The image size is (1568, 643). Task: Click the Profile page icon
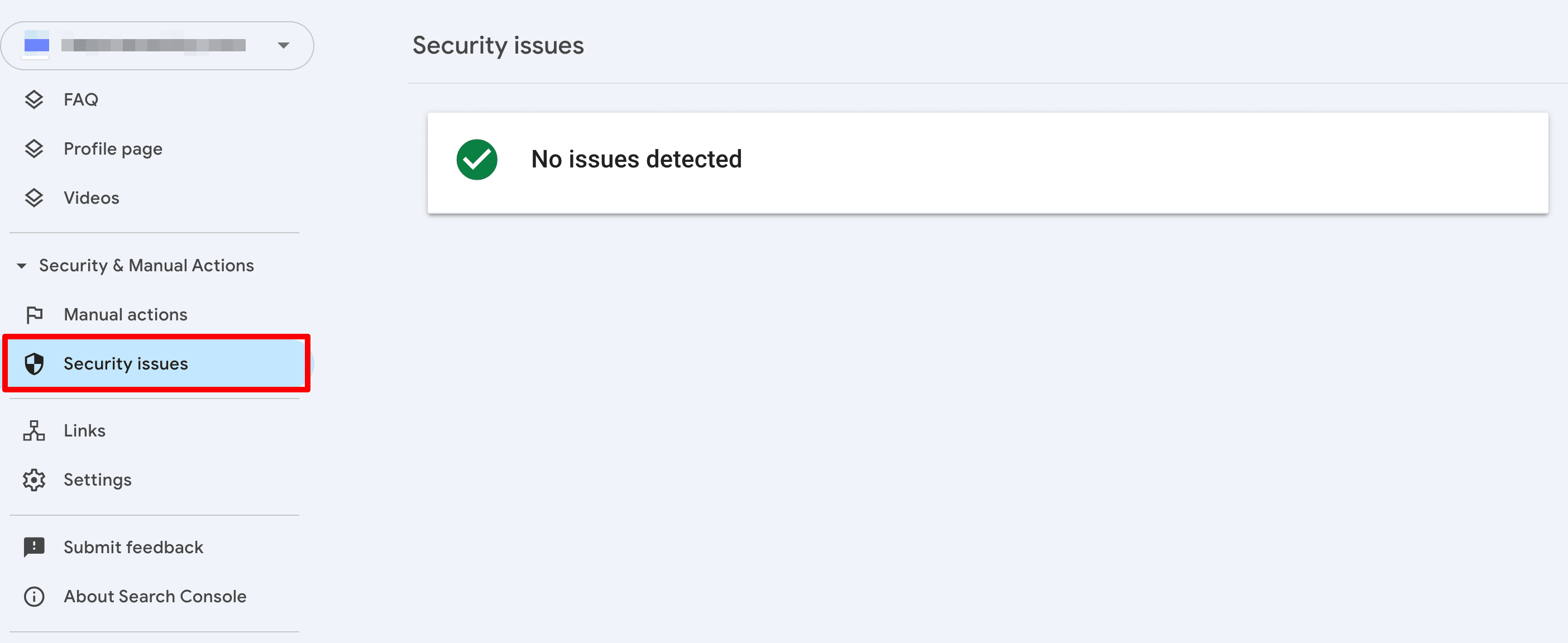(x=34, y=148)
